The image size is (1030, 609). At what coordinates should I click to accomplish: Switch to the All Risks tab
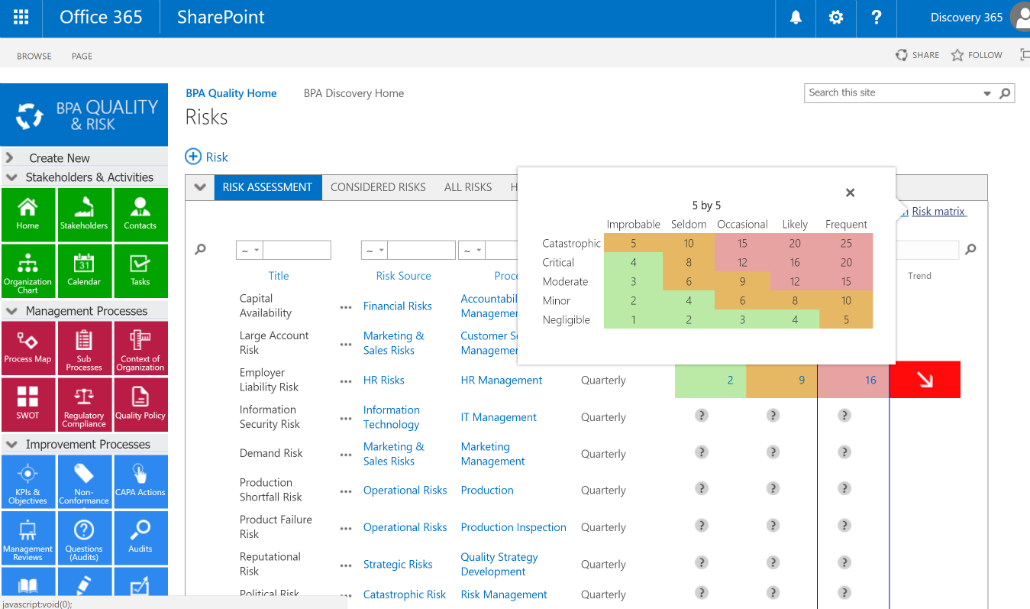pos(468,187)
